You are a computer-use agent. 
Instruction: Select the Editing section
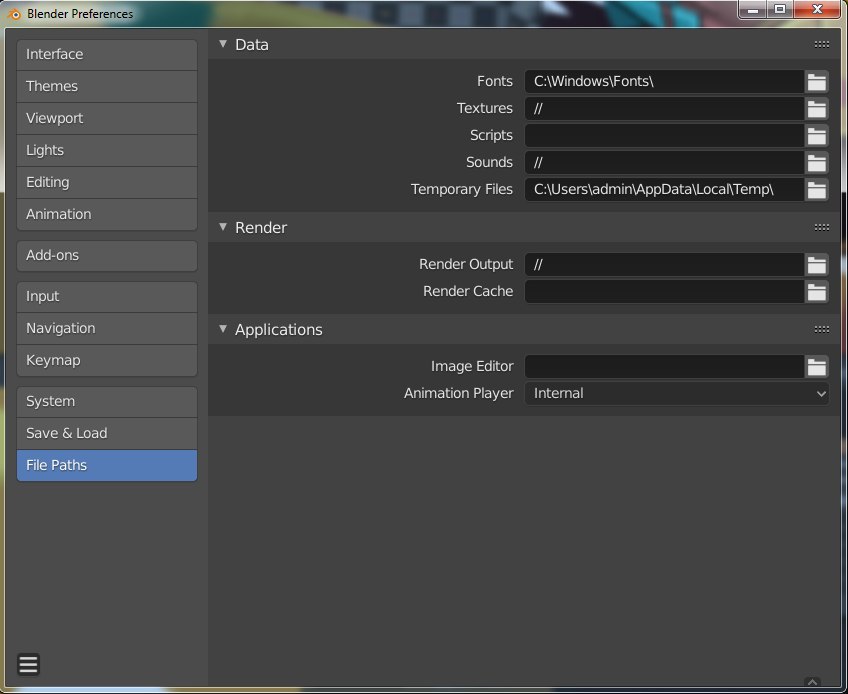pyautogui.click(x=107, y=182)
